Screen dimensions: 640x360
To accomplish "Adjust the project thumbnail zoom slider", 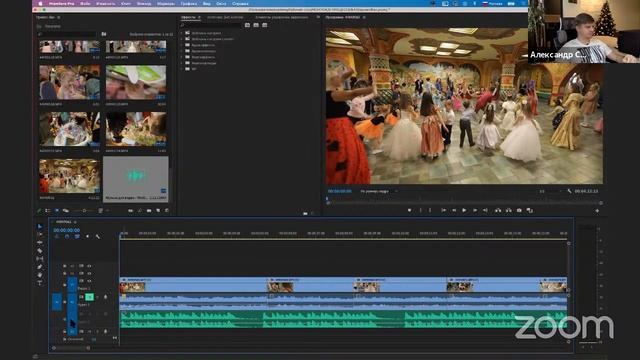I will pyautogui.click(x=84, y=211).
